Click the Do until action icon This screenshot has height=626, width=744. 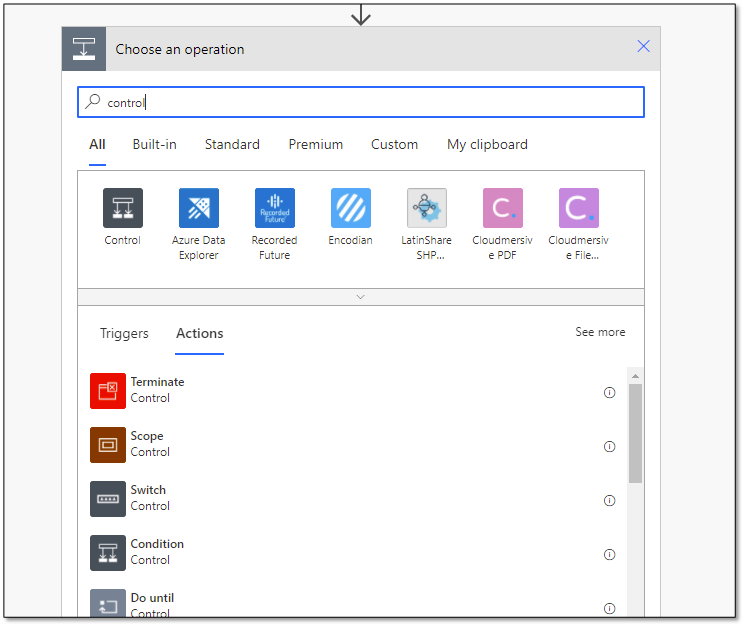coord(108,603)
